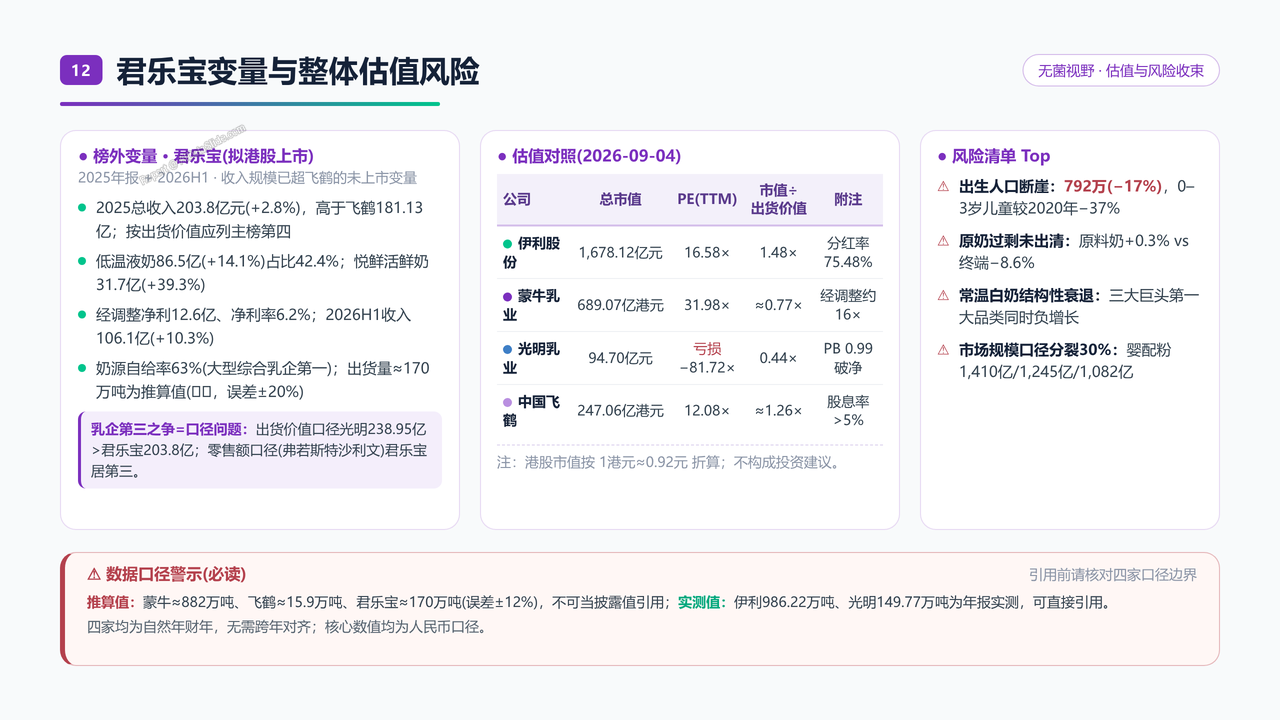1280x720 pixels.
Task: Click the ratio value 0.44×
Action: (779, 358)
